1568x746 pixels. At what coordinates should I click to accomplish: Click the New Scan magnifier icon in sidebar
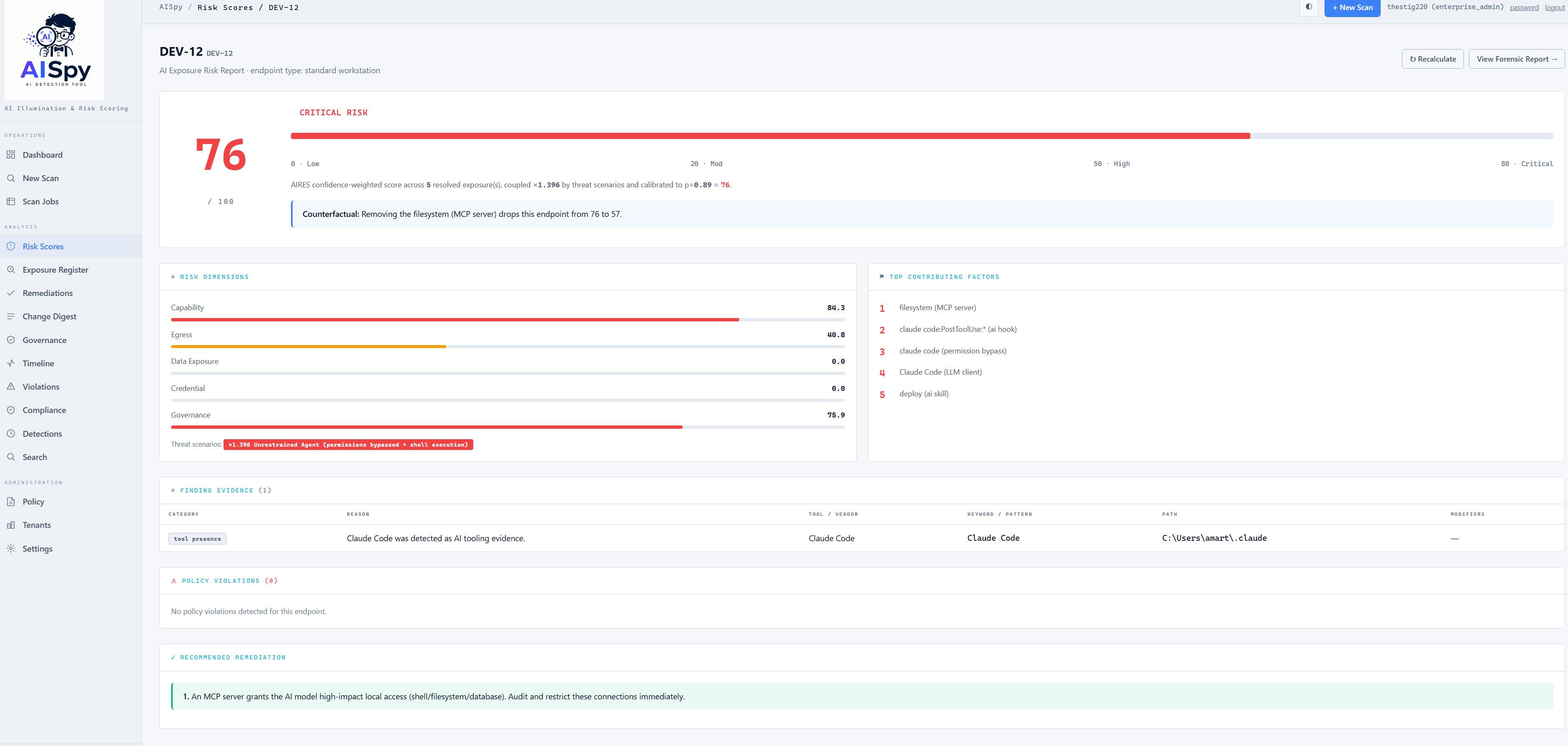(10, 179)
